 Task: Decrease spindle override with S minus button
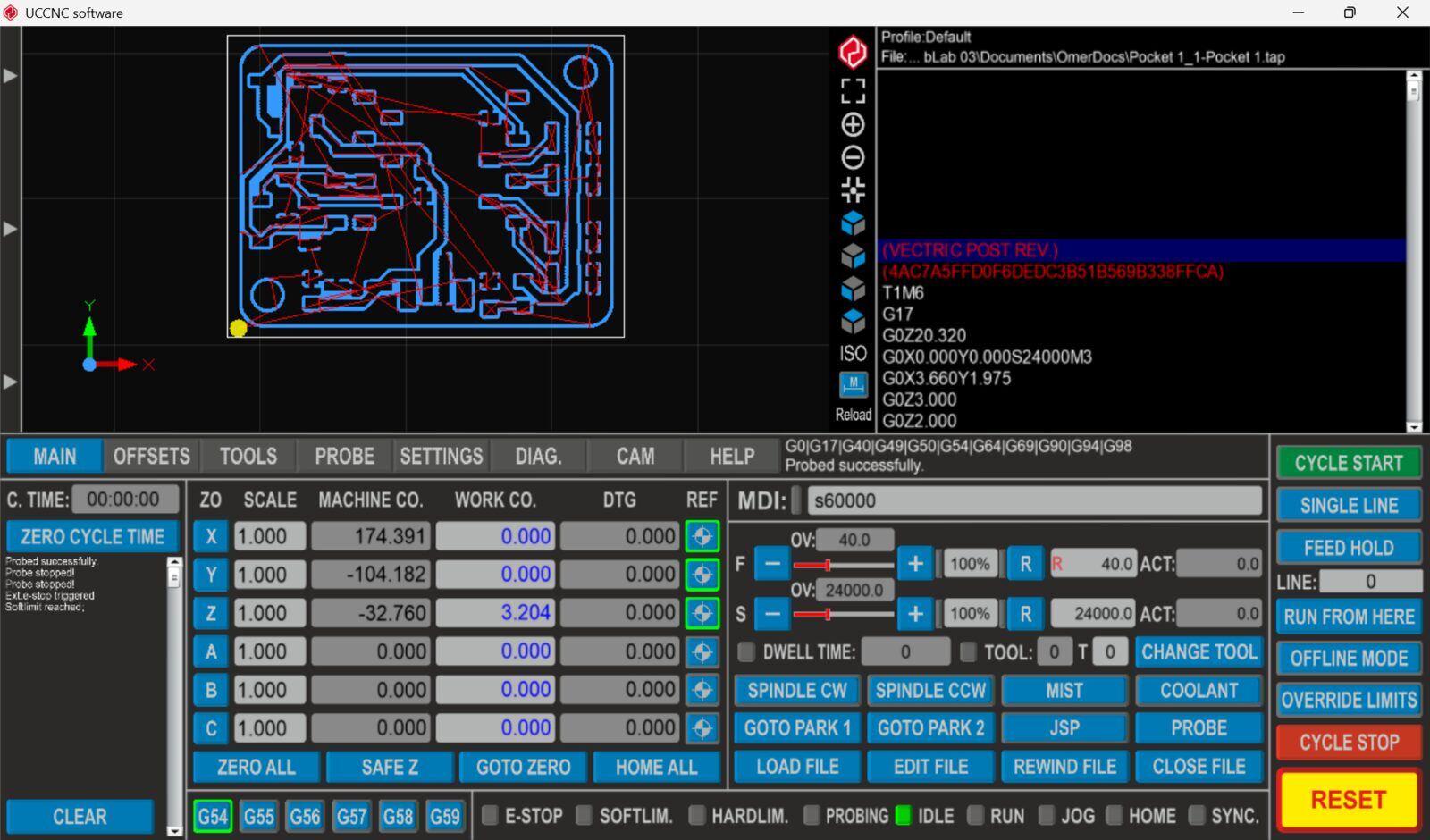click(x=772, y=614)
